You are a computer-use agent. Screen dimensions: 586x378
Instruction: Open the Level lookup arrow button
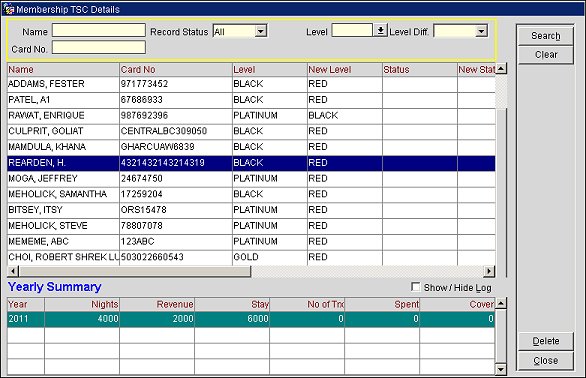(380, 31)
